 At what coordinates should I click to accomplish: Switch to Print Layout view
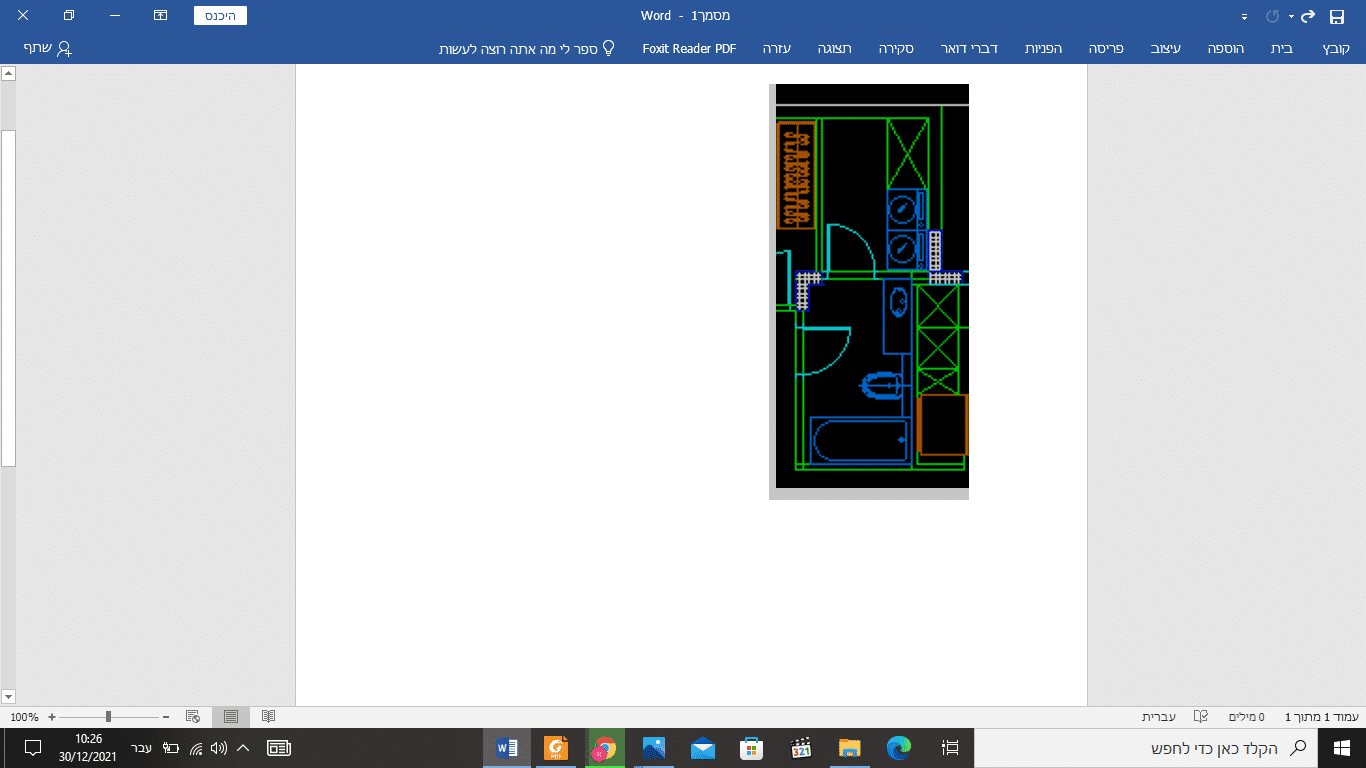(231, 717)
